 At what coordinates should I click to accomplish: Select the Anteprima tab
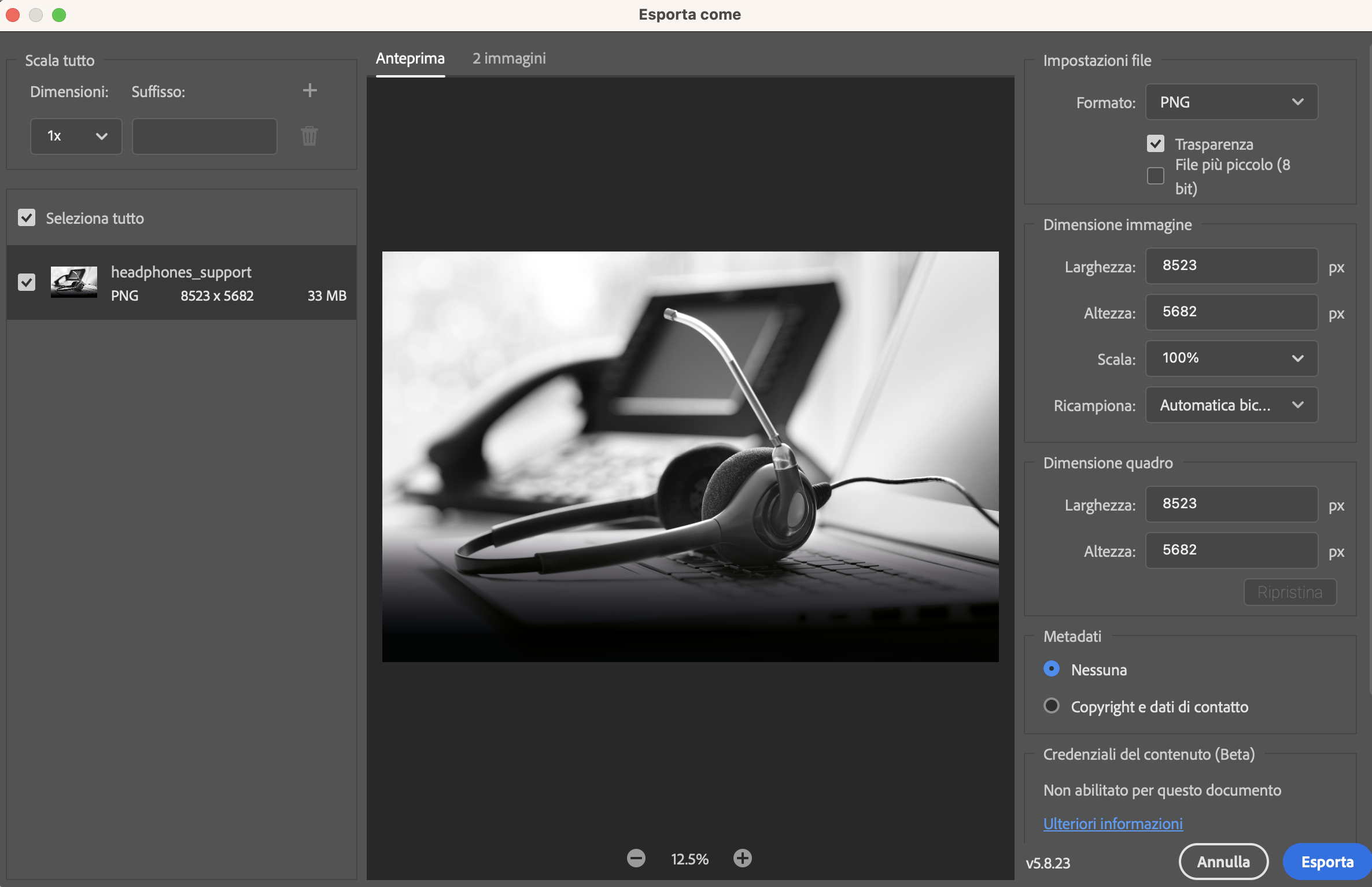click(410, 58)
